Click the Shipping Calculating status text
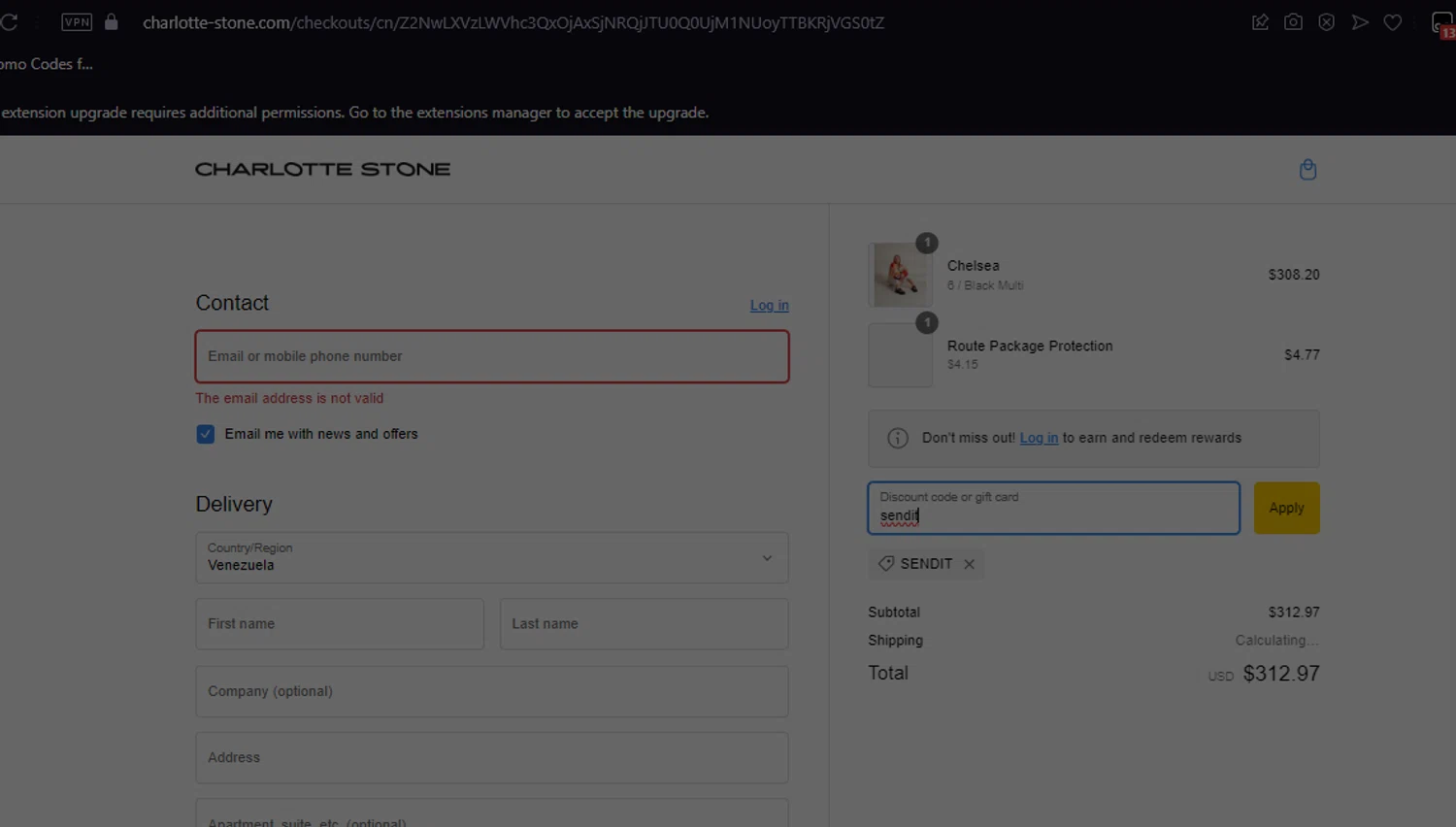The image size is (1456, 827). pyautogui.click(x=1276, y=641)
